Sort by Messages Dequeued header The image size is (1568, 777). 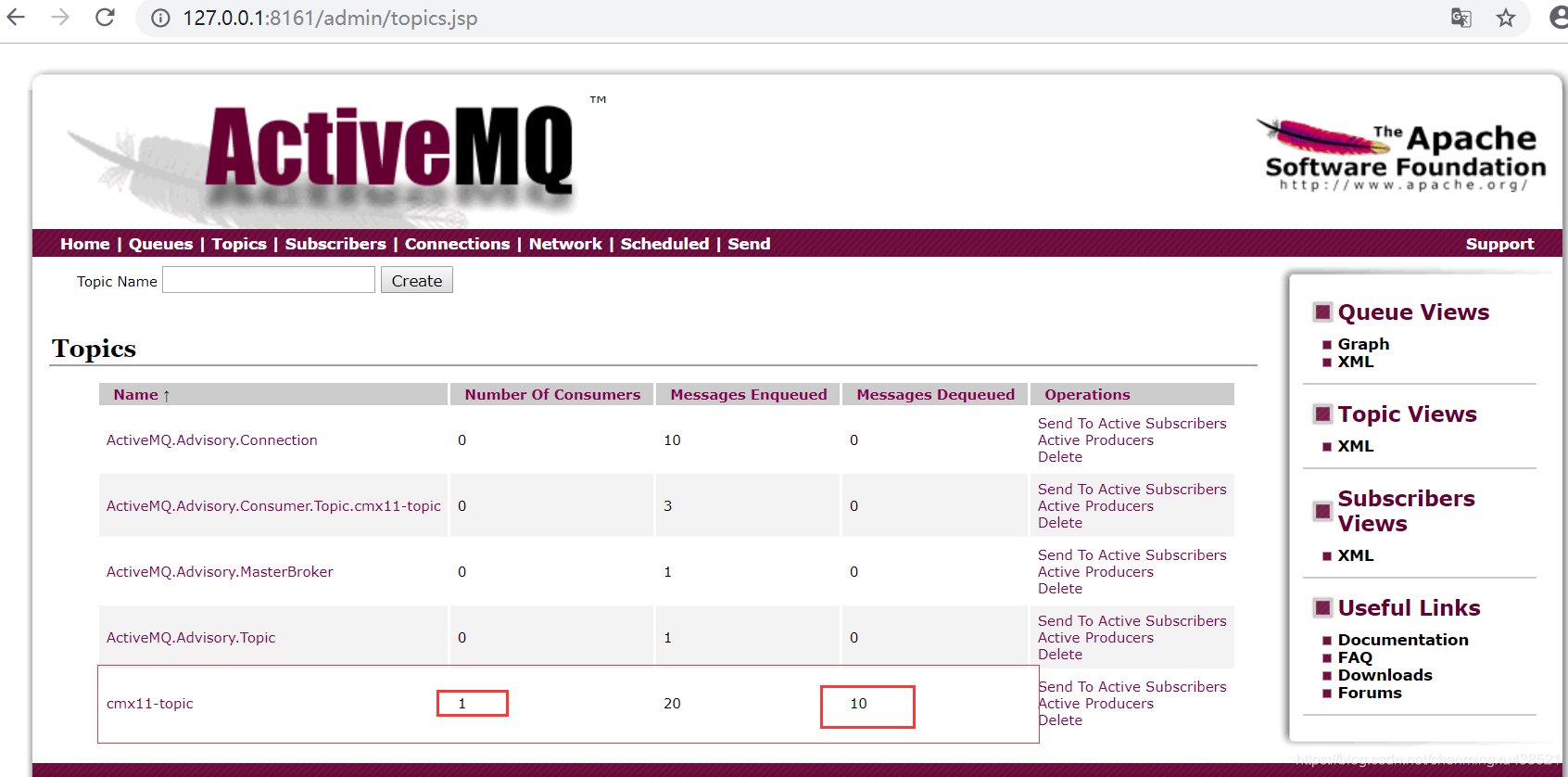click(936, 394)
